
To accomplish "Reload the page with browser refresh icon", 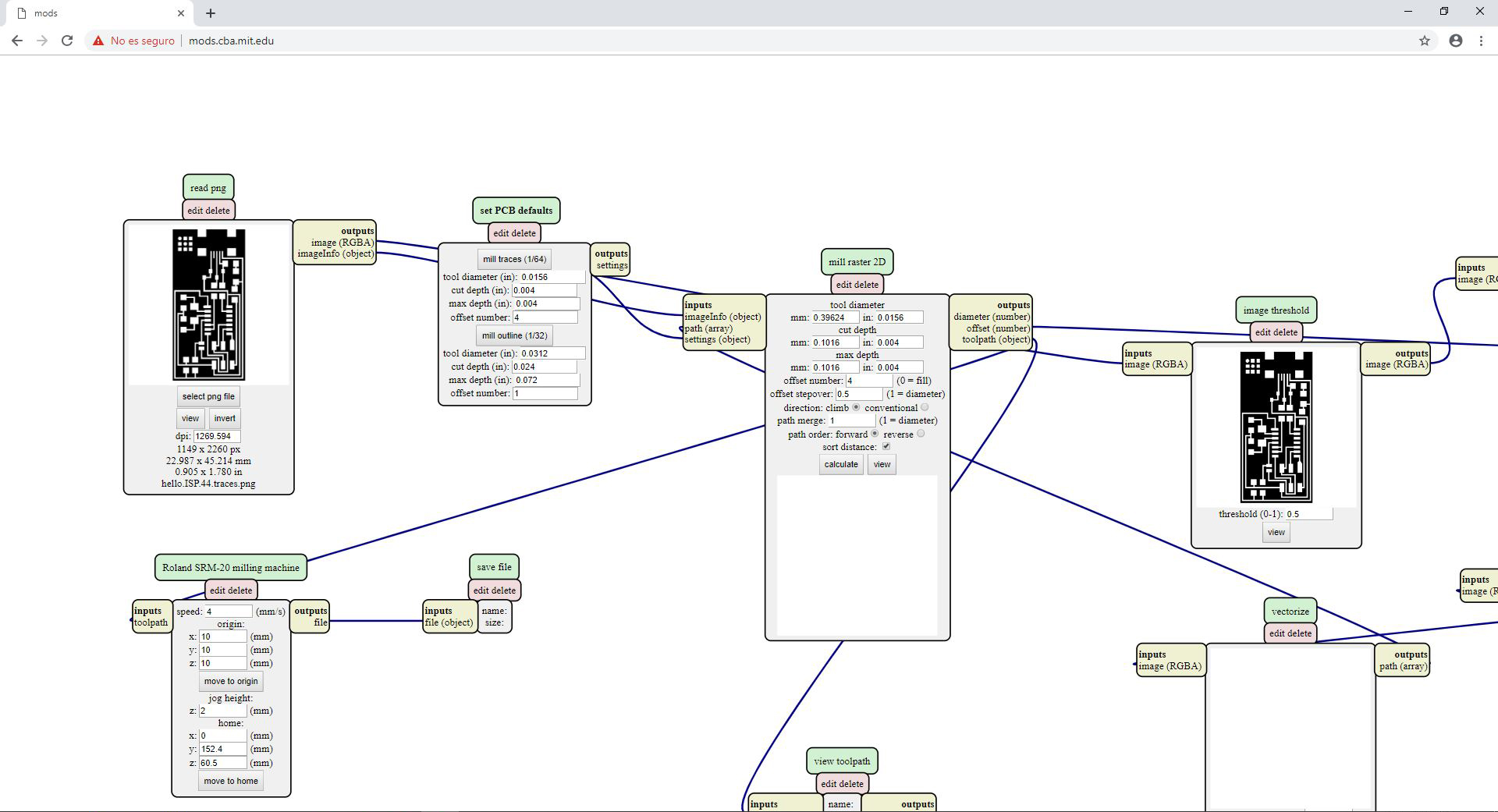I will tap(67, 41).
